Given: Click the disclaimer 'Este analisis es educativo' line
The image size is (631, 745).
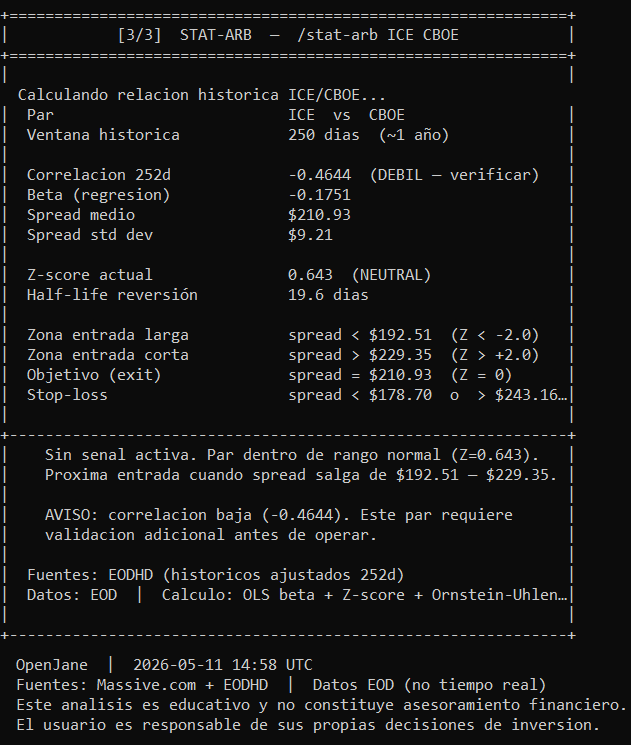Looking at the screenshot, I should coord(321,705).
